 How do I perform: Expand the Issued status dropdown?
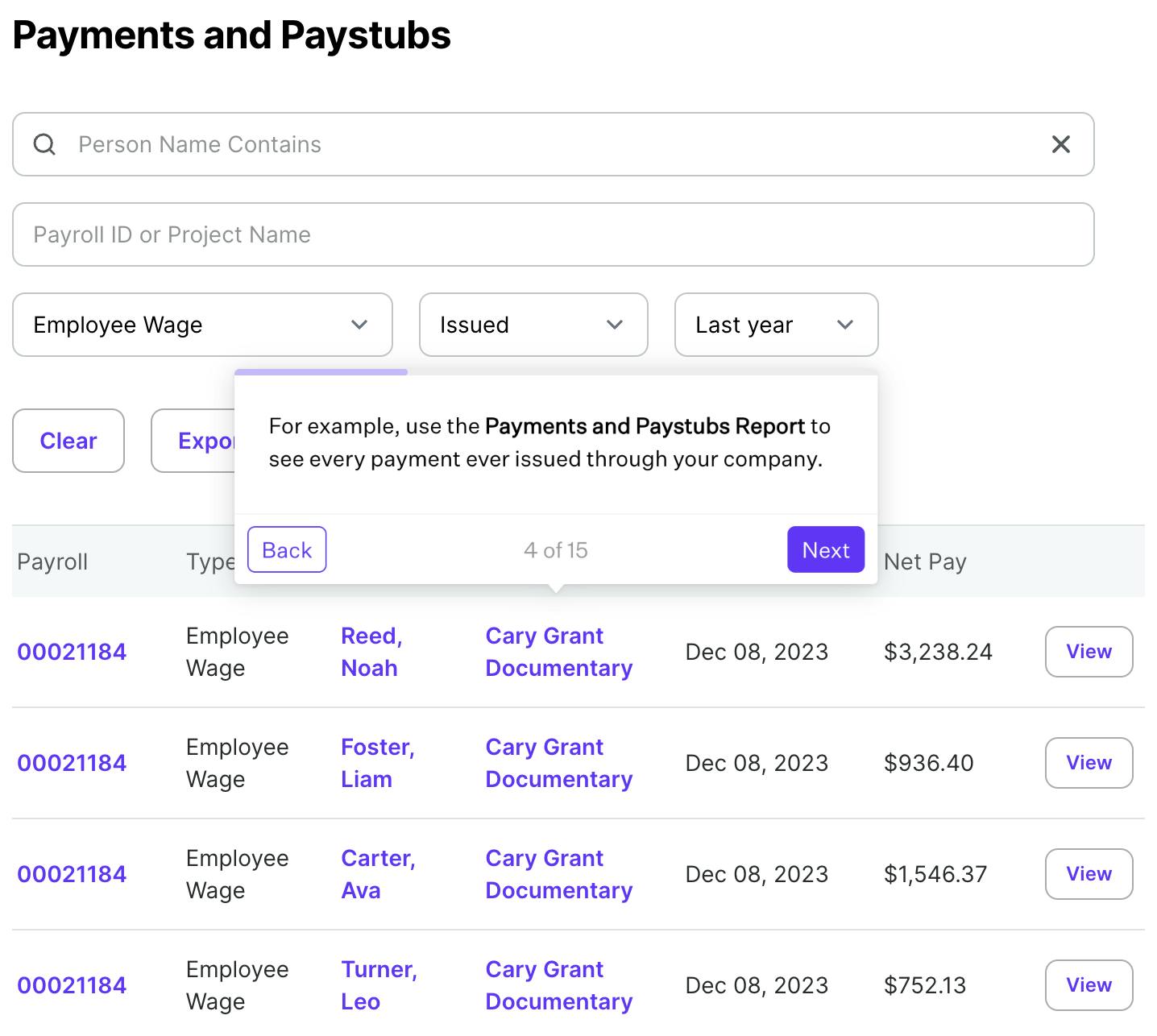533,325
